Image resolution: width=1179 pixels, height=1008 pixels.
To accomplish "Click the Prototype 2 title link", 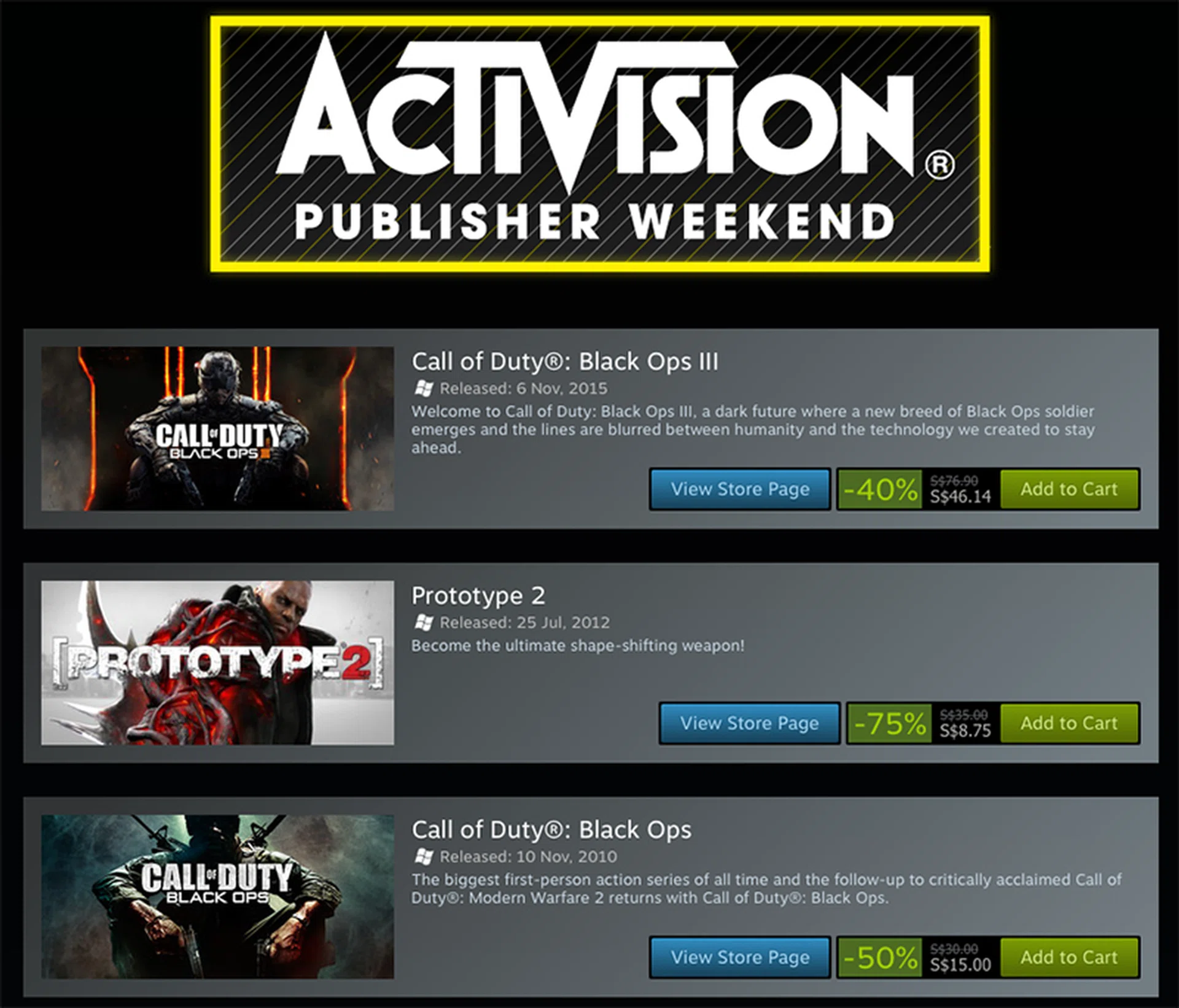I will (x=478, y=596).
